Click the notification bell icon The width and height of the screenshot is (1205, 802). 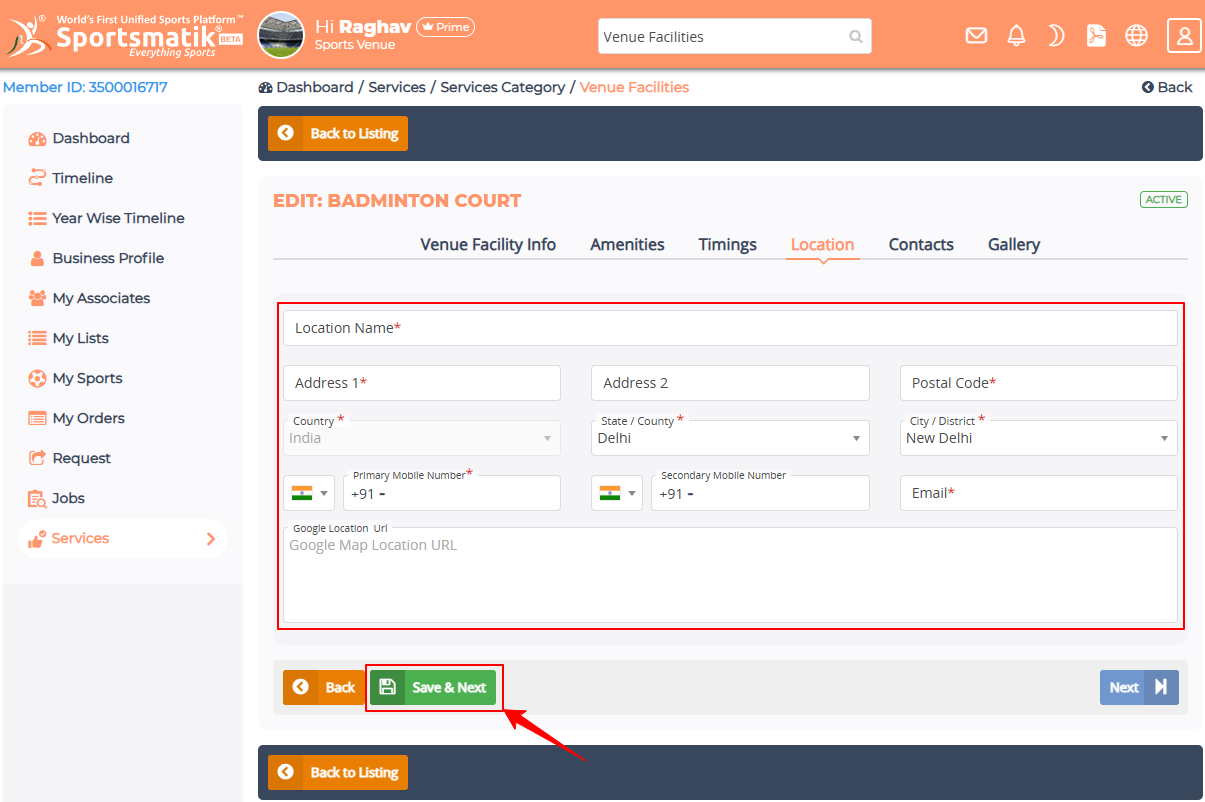click(x=1016, y=36)
